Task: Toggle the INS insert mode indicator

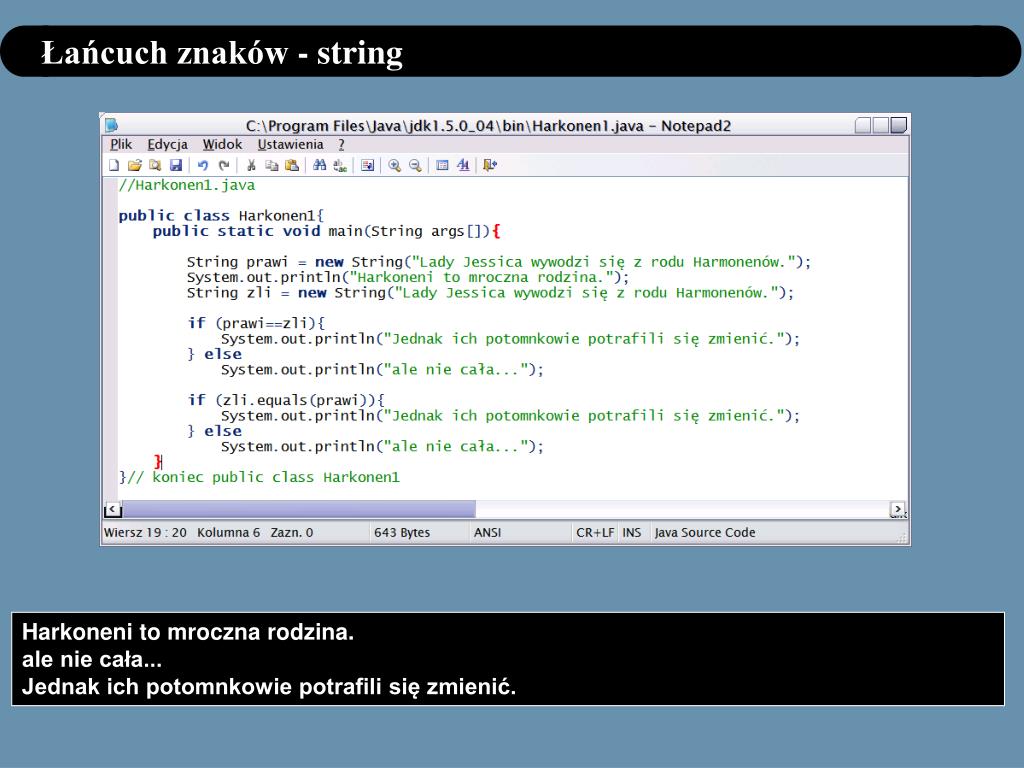Action: pos(632,533)
